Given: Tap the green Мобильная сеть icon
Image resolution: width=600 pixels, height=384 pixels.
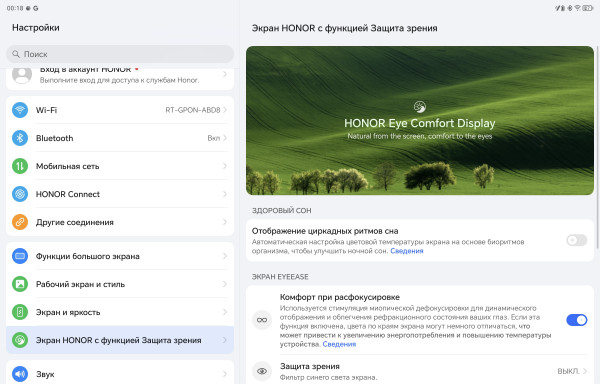Looking at the screenshot, I should point(20,166).
